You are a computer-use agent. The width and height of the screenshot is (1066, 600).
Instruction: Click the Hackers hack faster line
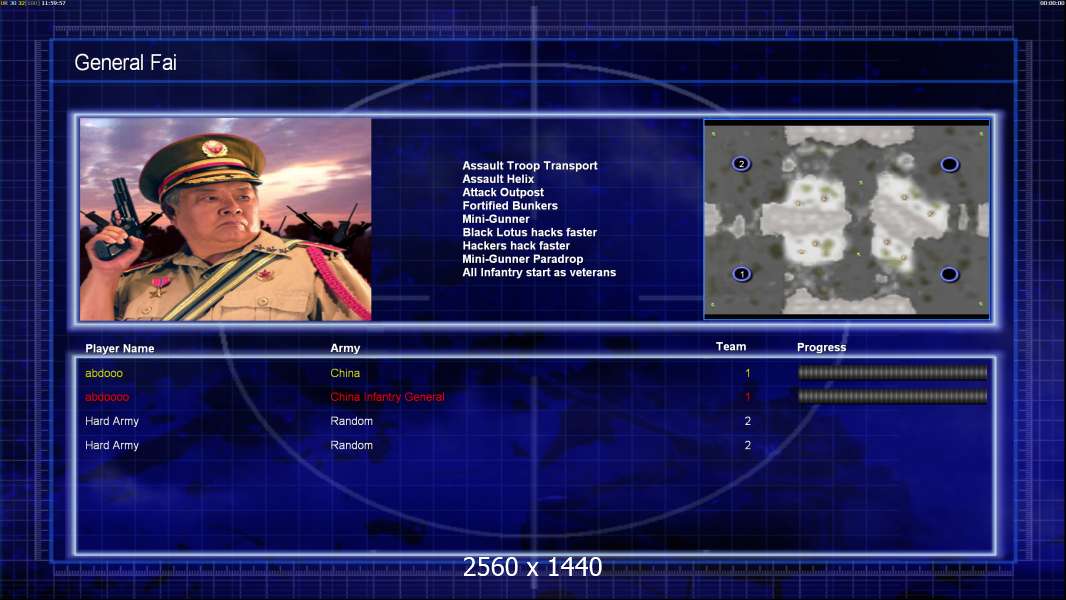[x=516, y=245]
